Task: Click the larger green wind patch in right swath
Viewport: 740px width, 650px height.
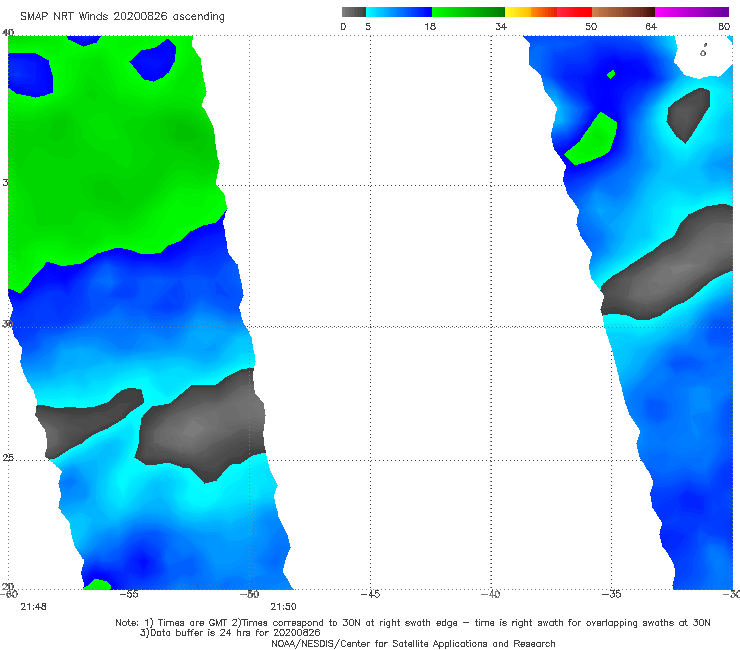Action: pos(593,140)
